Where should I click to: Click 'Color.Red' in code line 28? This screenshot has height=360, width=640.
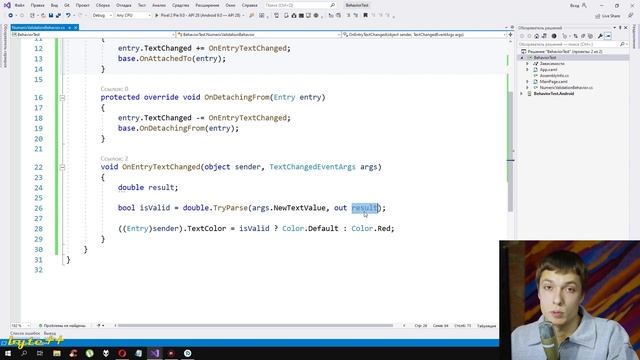pos(371,229)
